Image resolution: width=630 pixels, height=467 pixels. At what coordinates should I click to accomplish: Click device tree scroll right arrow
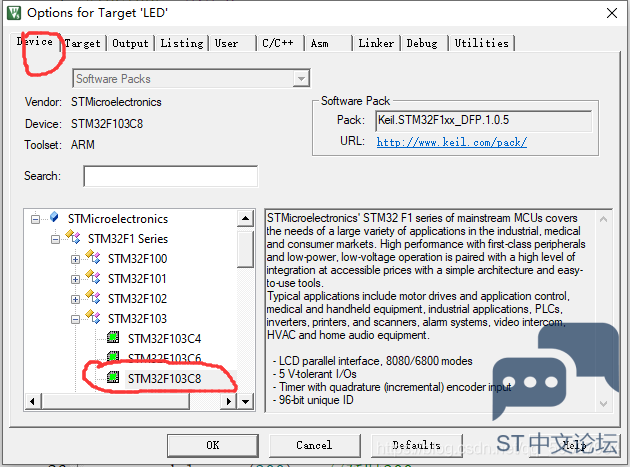tap(229, 401)
